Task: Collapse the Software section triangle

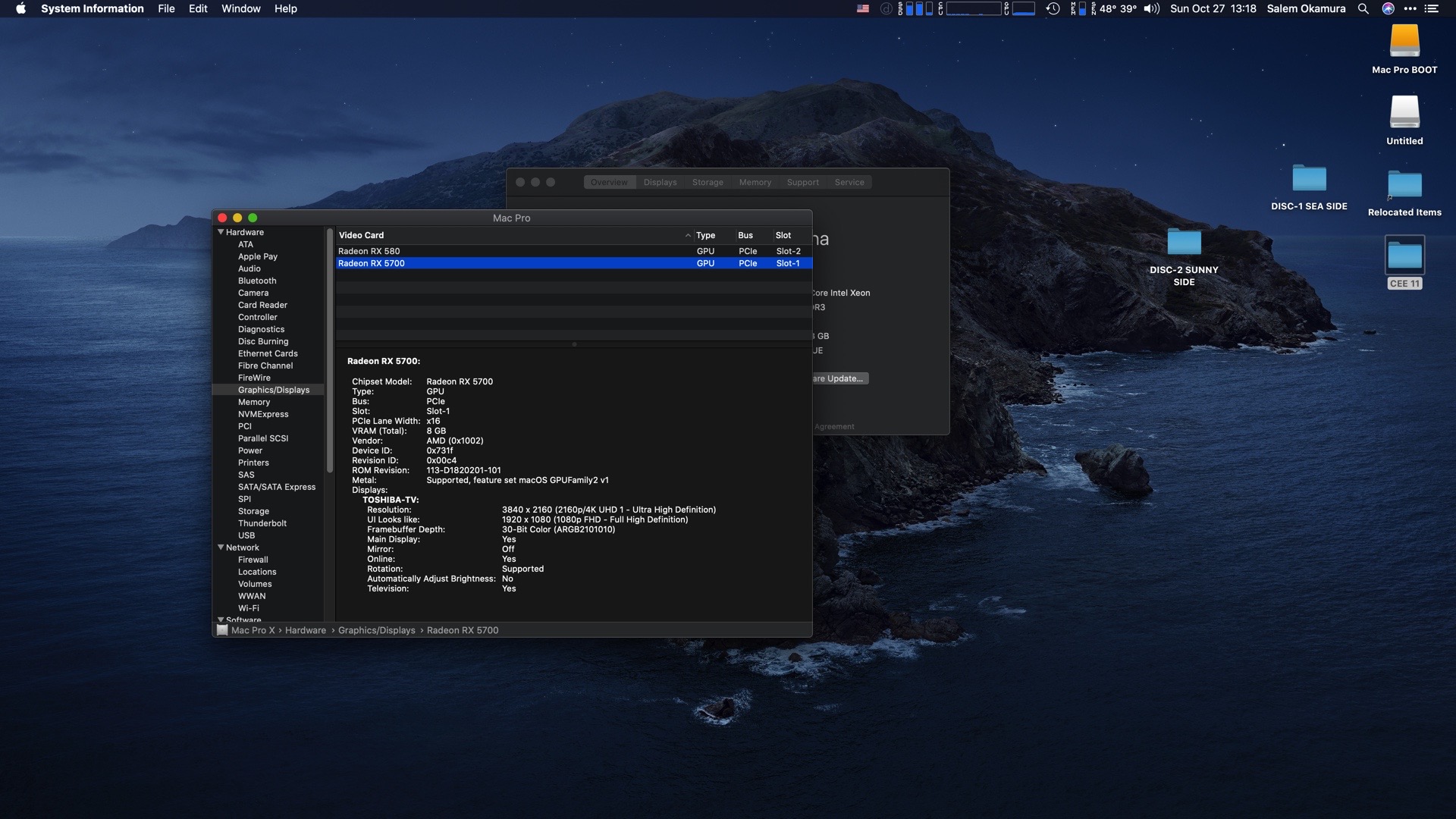Action: 221,620
